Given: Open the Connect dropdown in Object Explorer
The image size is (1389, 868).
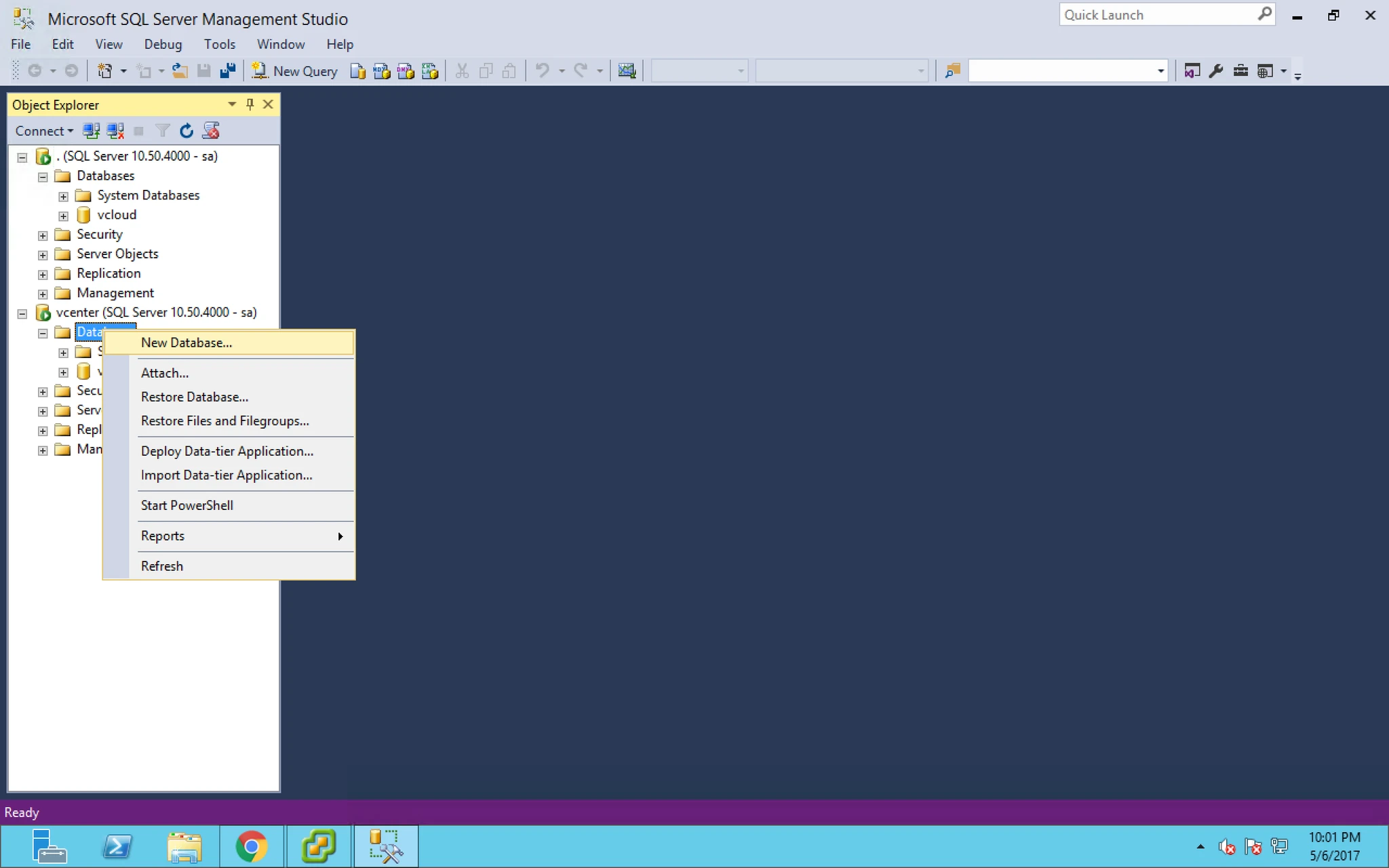Looking at the screenshot, I should (44, 131).
